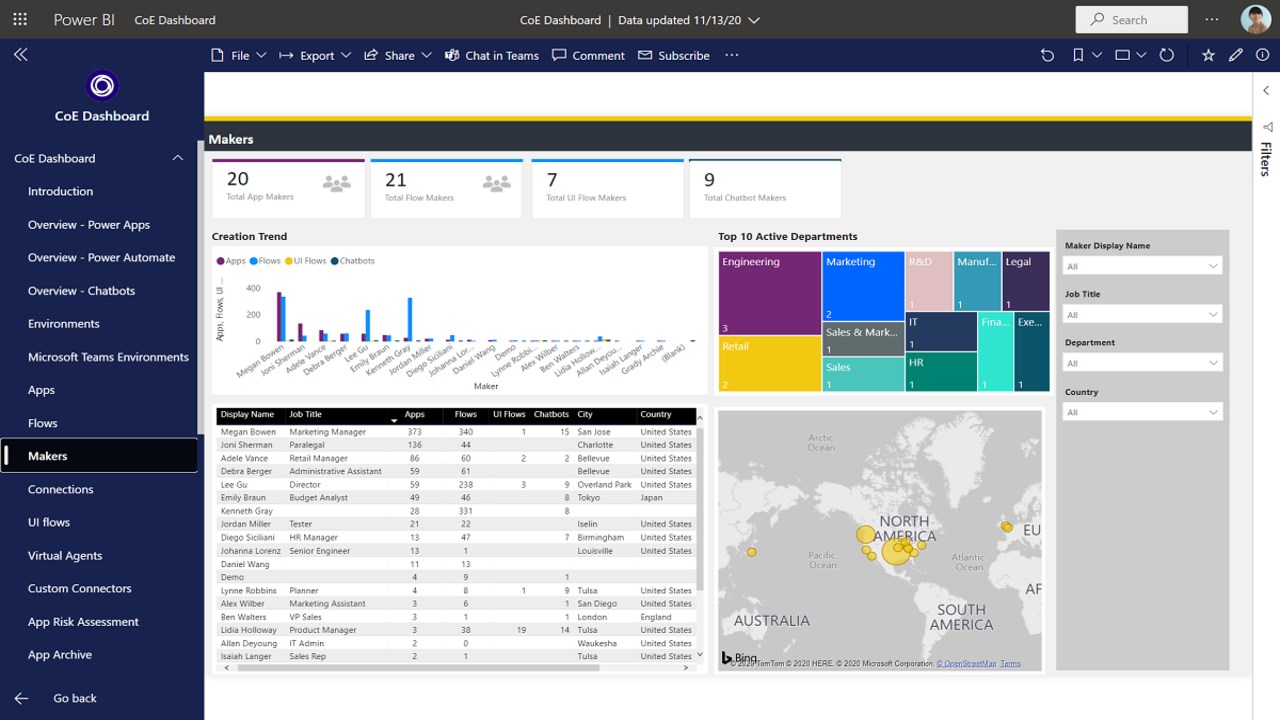Viewport: 1280px width, 720px height.
Task: Click the UI Flows legend color dot
Action: point(289,261)
